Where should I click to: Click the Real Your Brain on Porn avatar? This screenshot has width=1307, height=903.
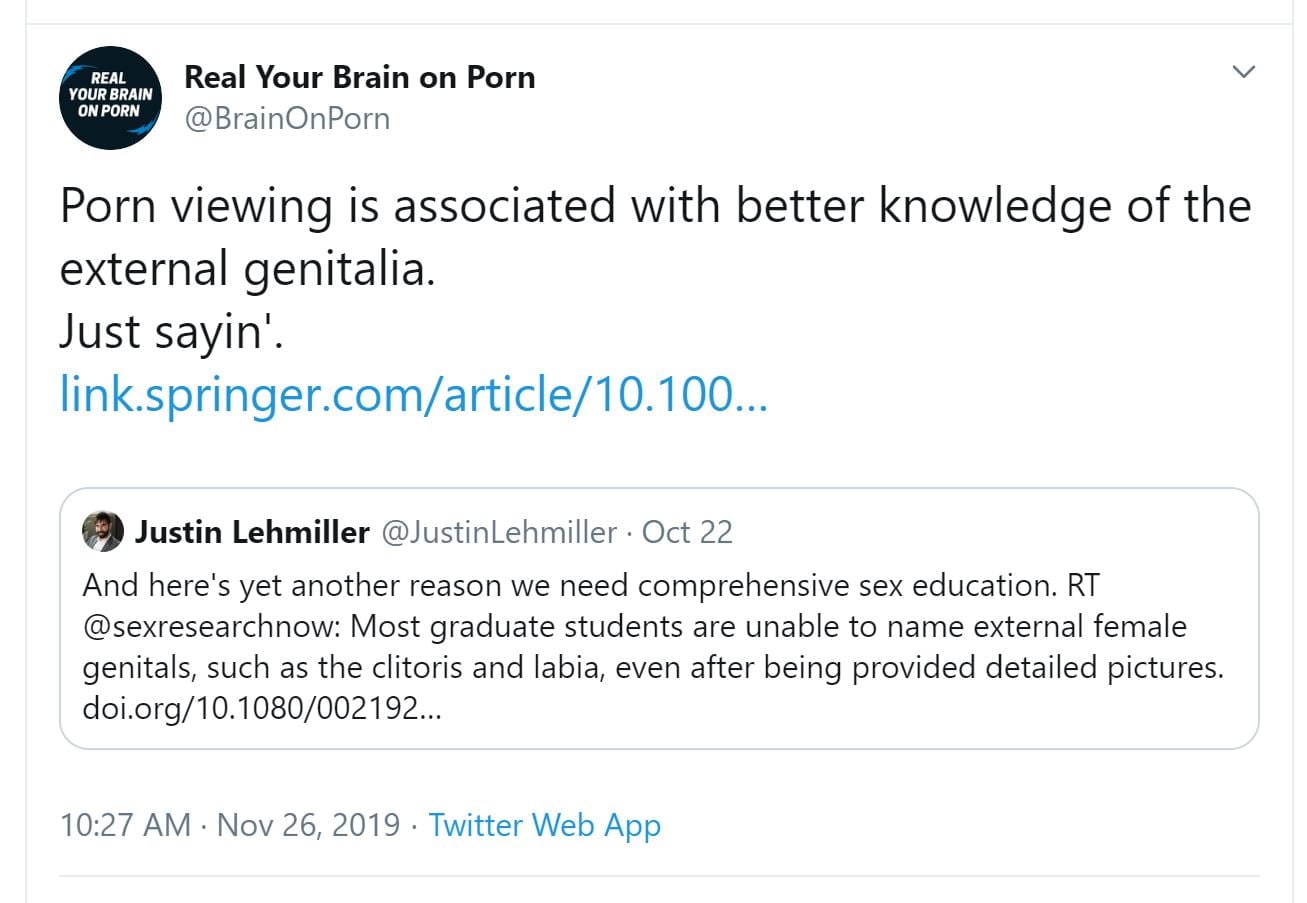pyautogui.click(x=110, y=98)
